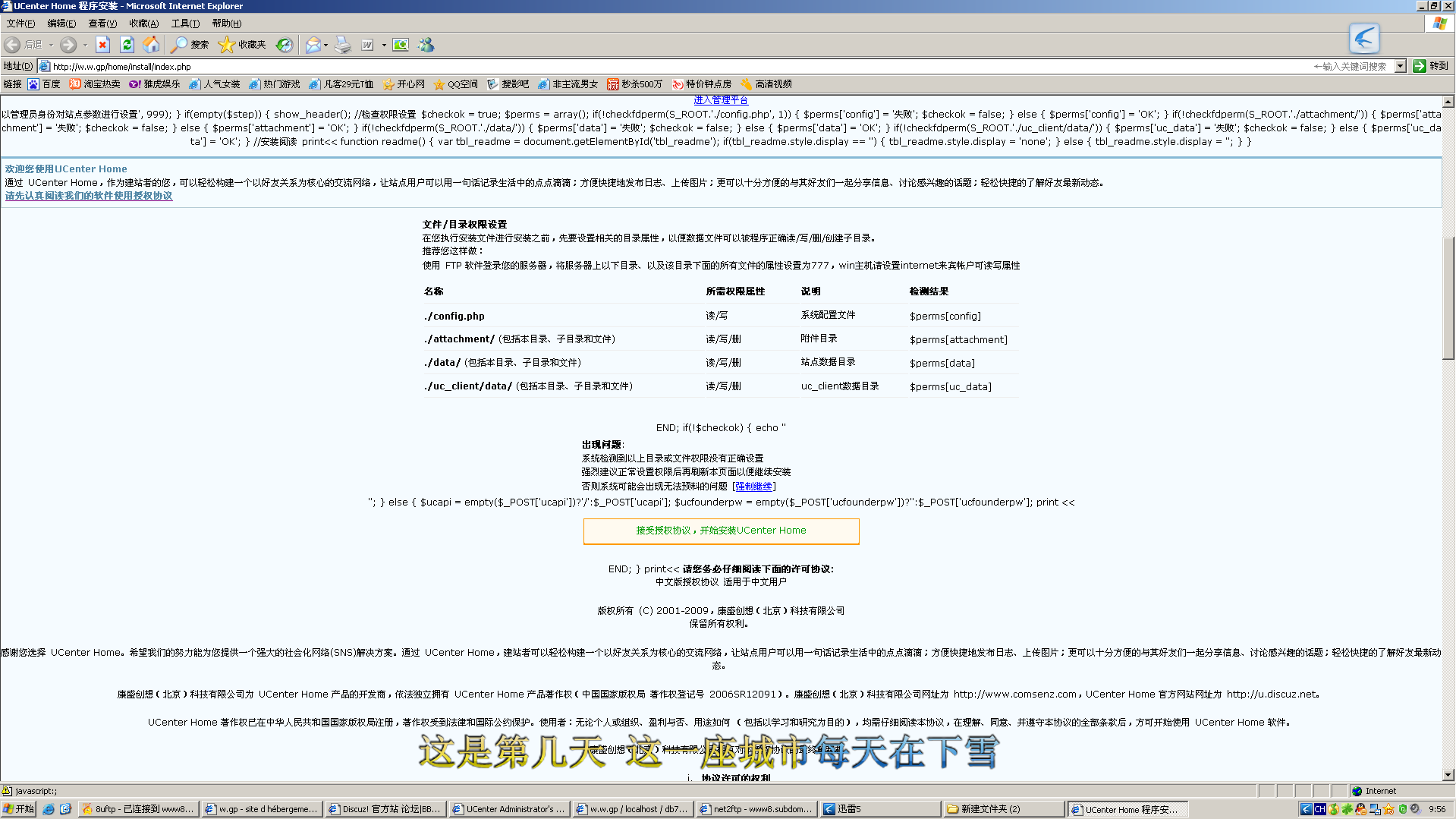Open 开心网 bookmark in links bar
Screen dimensions: 1456x819
pyautogui.click(x=404, y=84)
